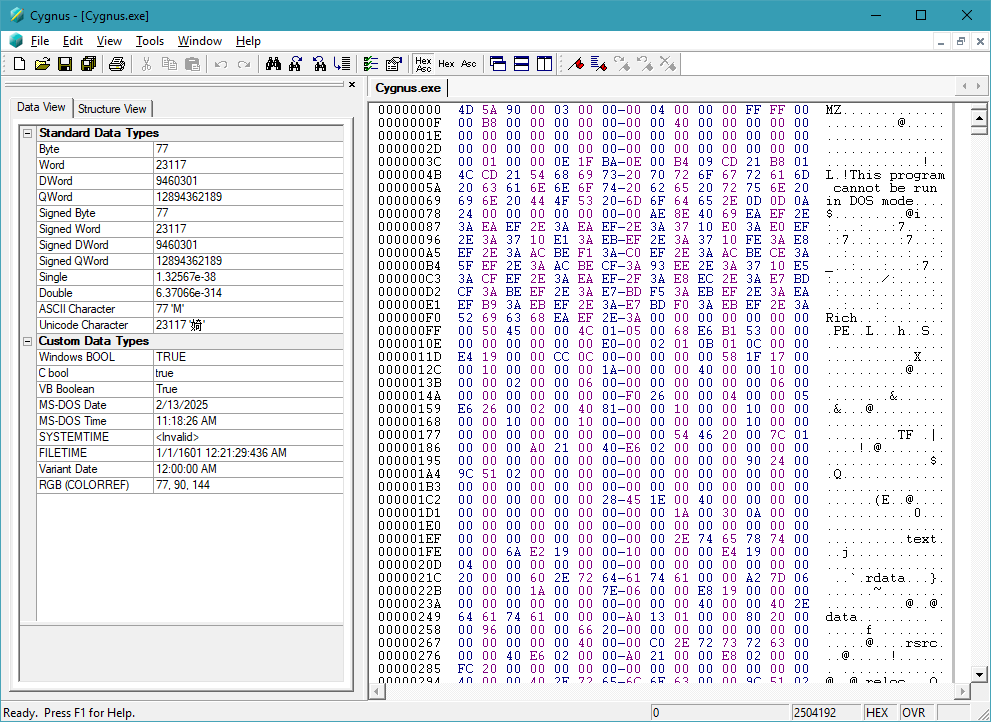Click offset 0000004B in hex view

(410, 175)
